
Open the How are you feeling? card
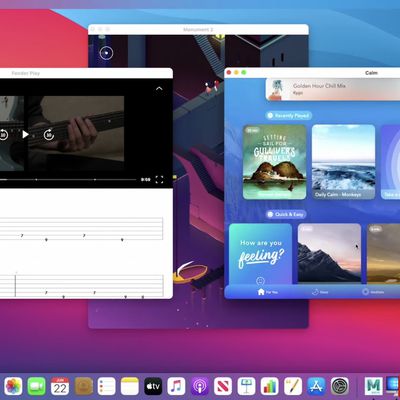tap(260, 254)
